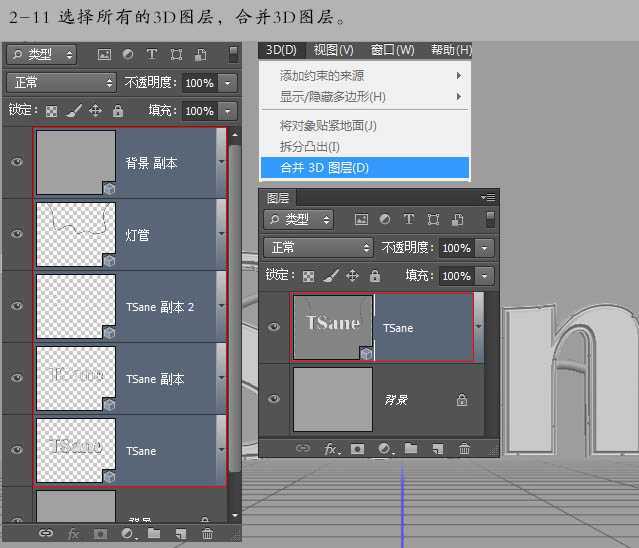Open the 帮助(H) menu
This screenshot has height=548, width=639.
(x=451, y=50)
